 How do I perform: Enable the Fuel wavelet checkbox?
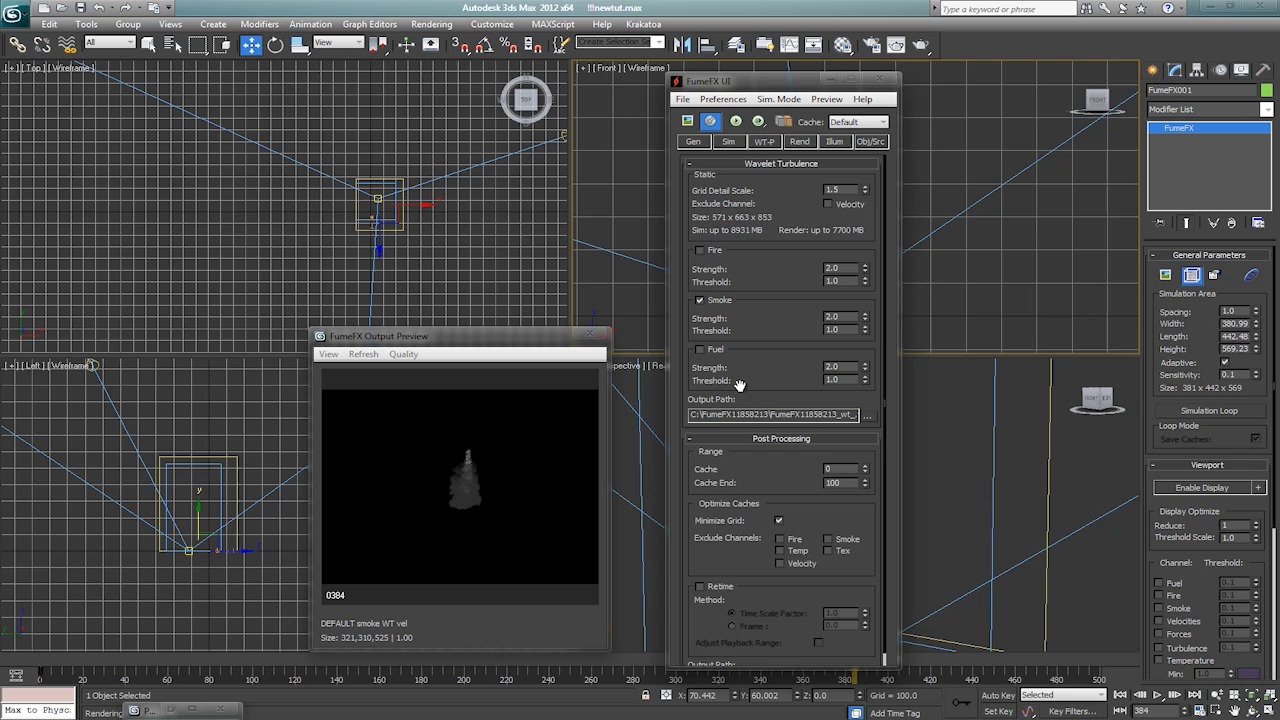pyautogui.click(x=700, y=349)
